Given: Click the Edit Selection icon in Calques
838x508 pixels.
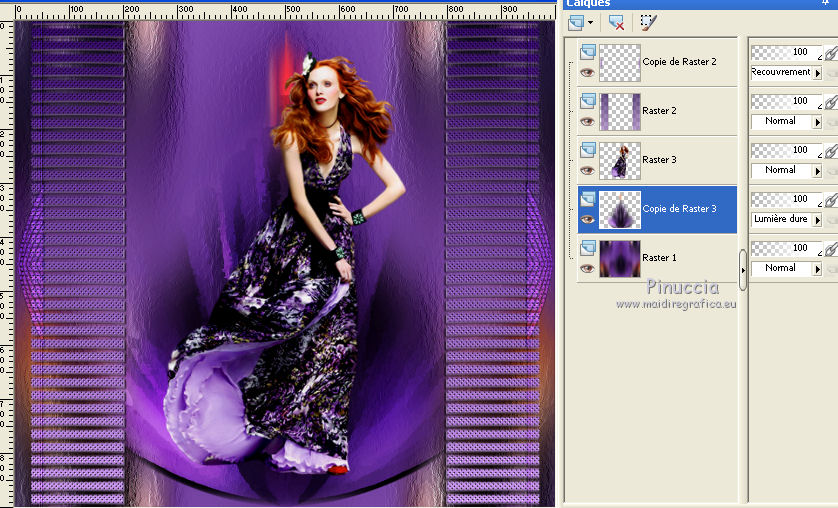Looking at the screenshot, I should click(648, 22).
